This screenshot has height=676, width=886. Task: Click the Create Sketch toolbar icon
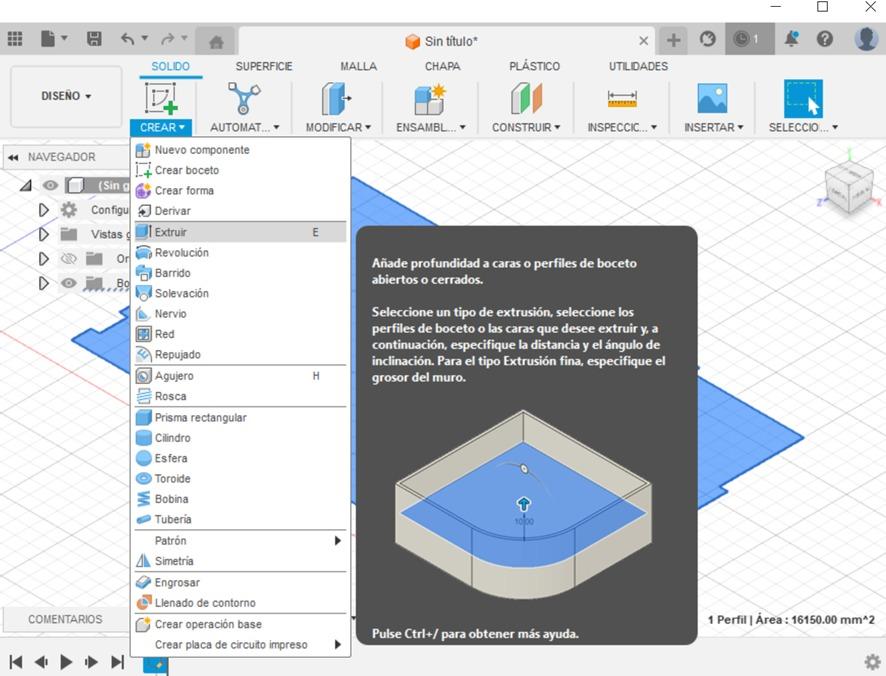click(x=161, y=98)
